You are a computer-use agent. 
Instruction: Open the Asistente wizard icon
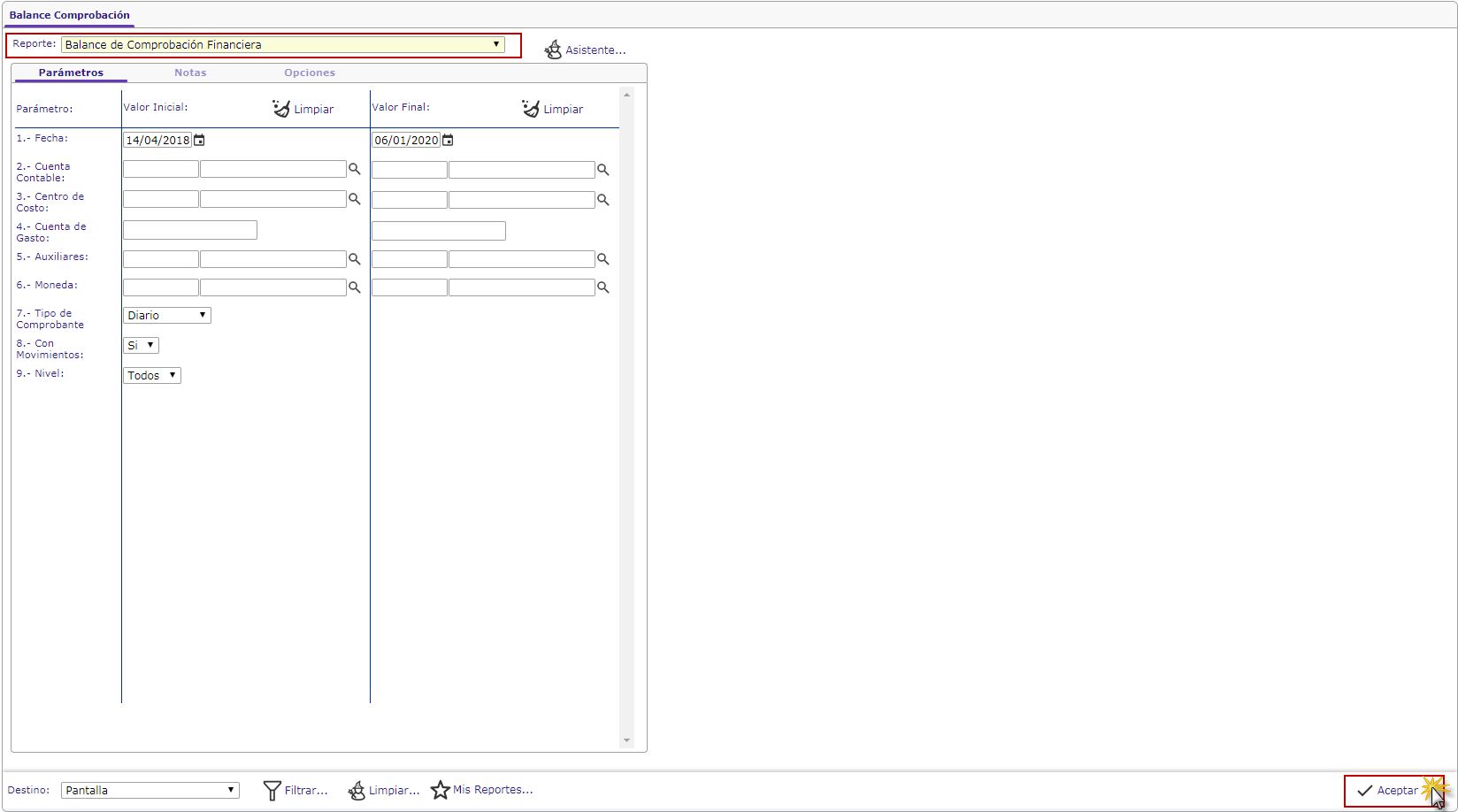[x=553, y=50]
